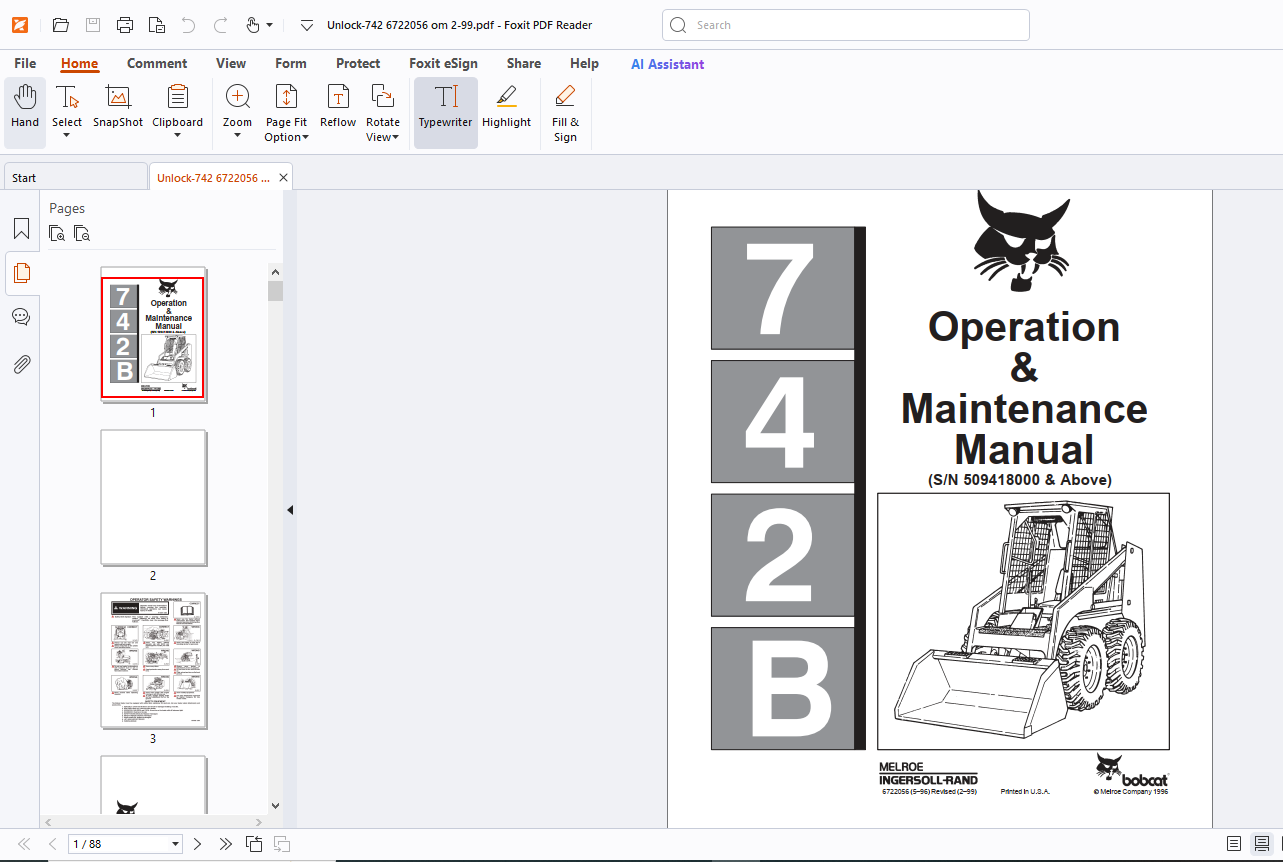Click the enlarge thumbnails icon in Pages panel
Viewport: 1283px width, 862px height.
click(x=58, y=234)
